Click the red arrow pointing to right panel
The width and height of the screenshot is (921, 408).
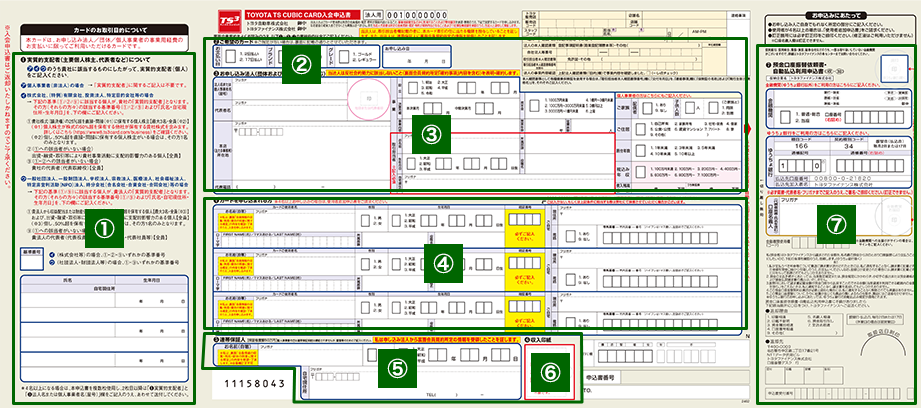[x=751, y=131]
